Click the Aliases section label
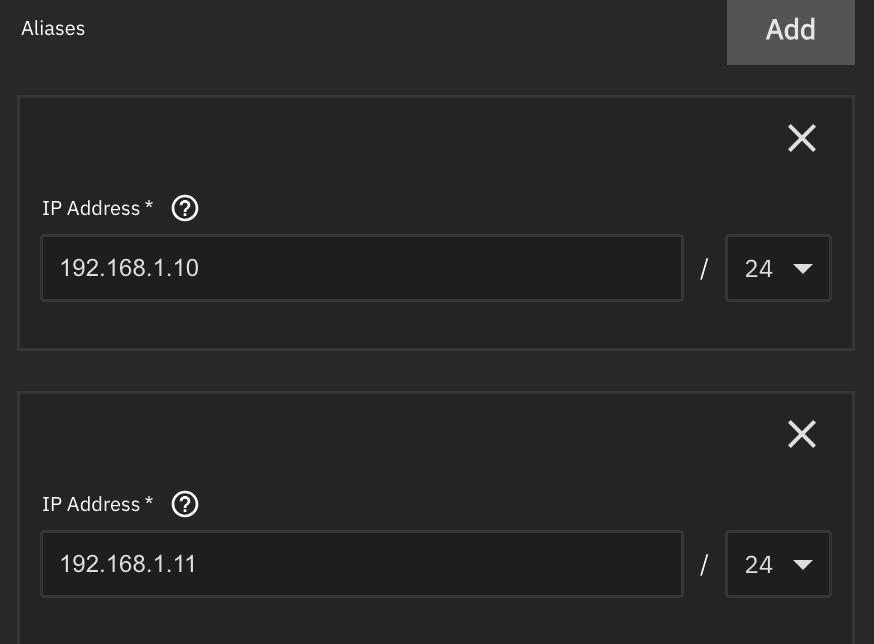 (x=53, y=28)
